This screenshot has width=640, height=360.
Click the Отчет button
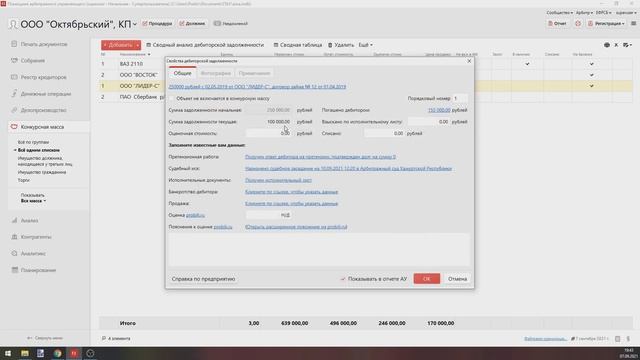tap(557, 24)
